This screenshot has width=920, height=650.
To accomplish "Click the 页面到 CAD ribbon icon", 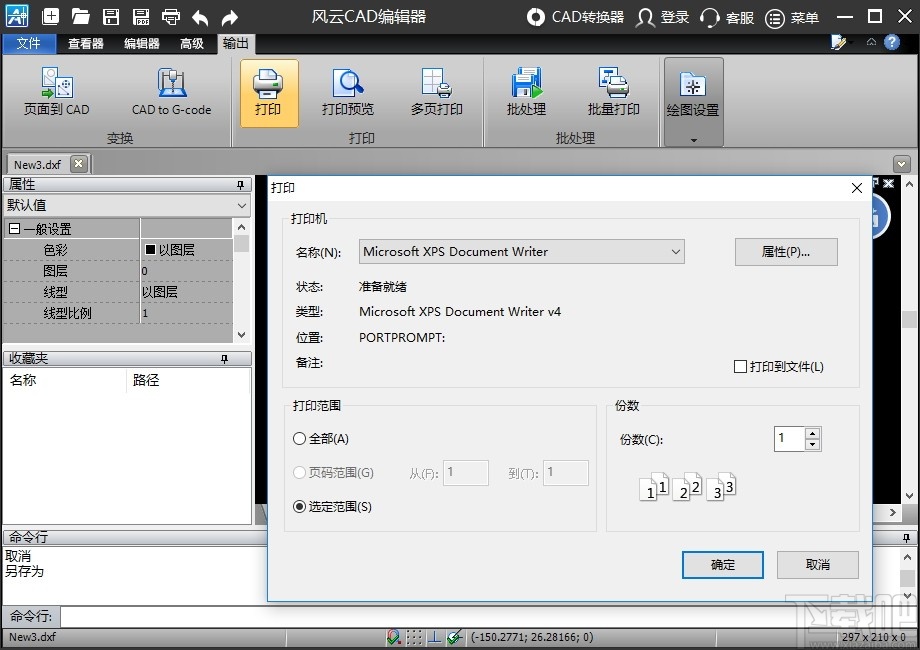I will (x=56, y=92).
